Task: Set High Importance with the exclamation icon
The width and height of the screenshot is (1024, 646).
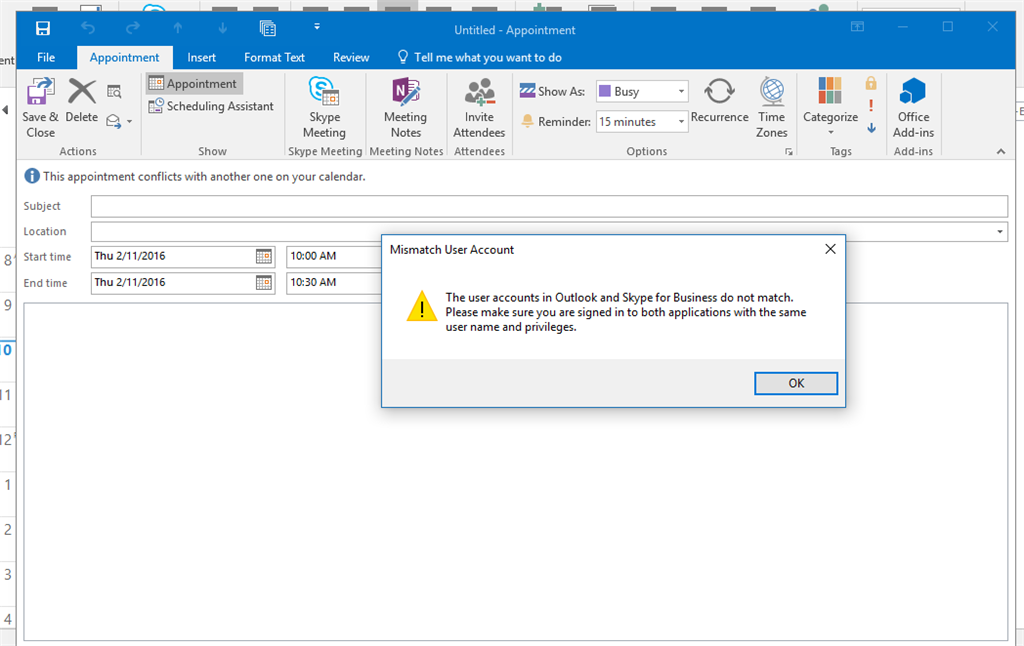Action: pos(871,105)
